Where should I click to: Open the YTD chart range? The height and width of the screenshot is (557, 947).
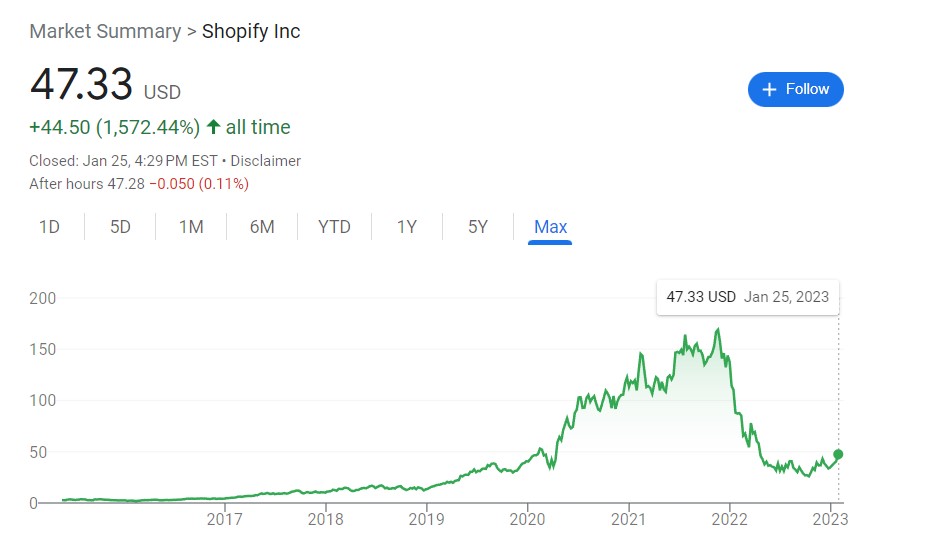334,227
